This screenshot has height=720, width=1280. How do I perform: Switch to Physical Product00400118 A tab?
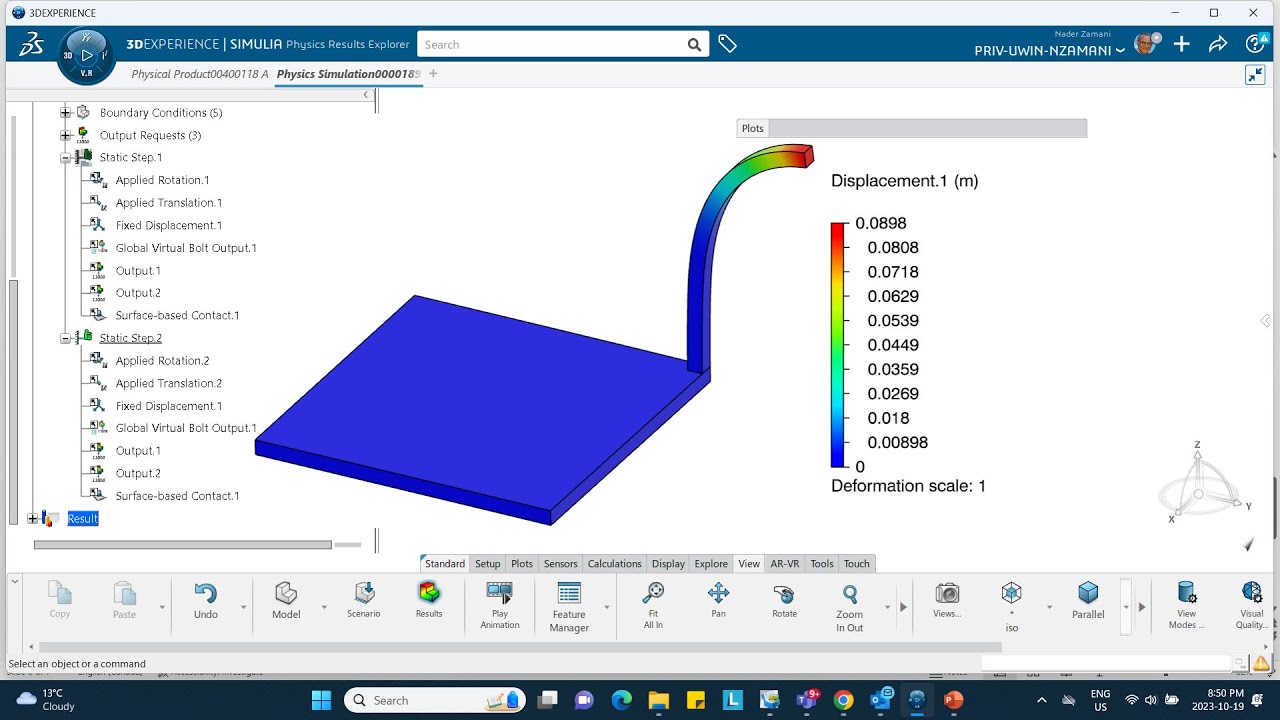(x=200, y=74)
